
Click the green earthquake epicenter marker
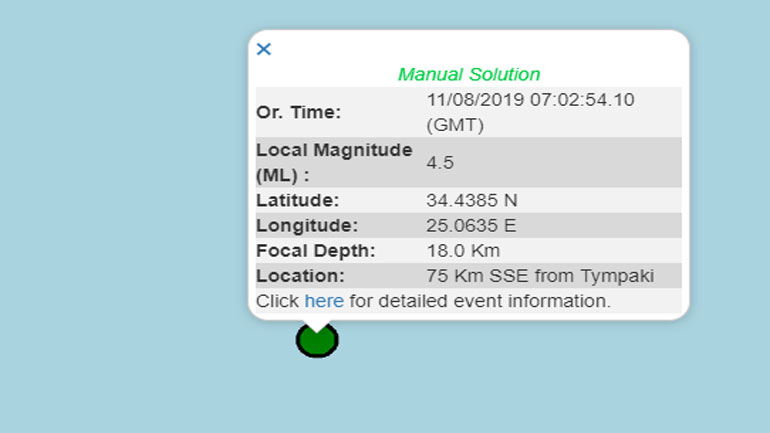coord(317,342)
